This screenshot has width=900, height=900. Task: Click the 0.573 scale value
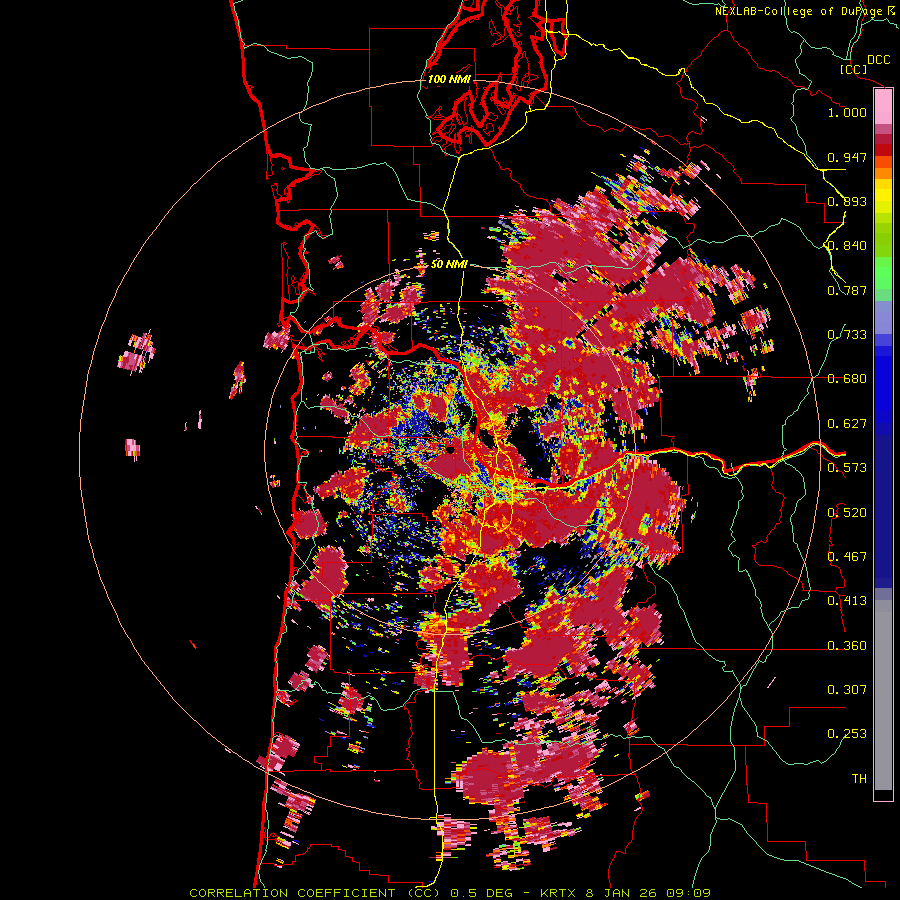point(847,467)
